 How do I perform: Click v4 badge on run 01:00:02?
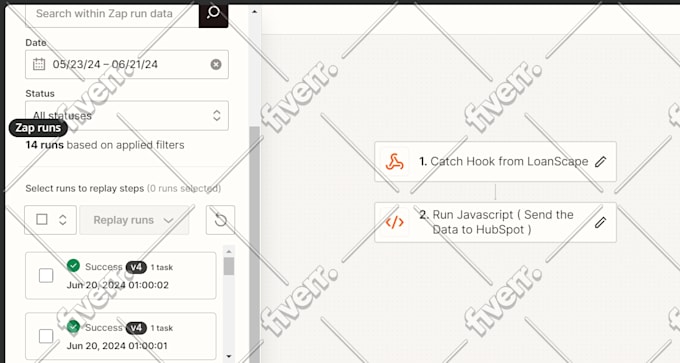pos(136,267)
